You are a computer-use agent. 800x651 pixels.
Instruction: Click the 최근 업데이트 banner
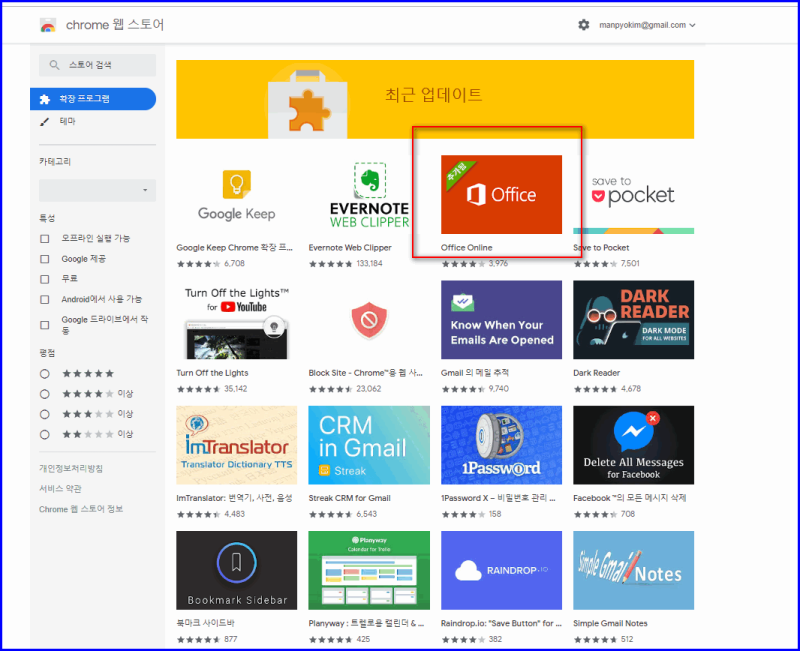click(435, 99)
